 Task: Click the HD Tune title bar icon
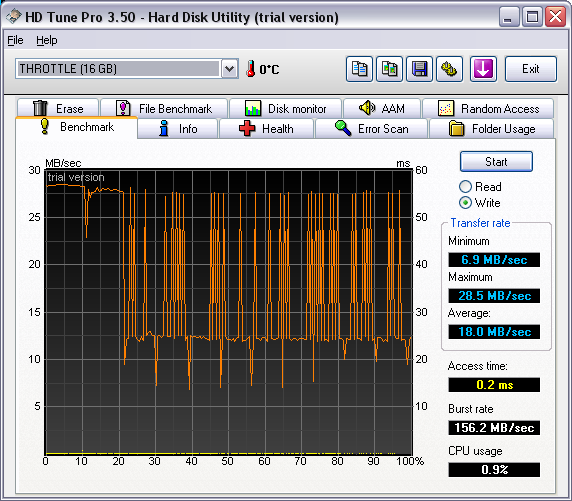point(14,16)
